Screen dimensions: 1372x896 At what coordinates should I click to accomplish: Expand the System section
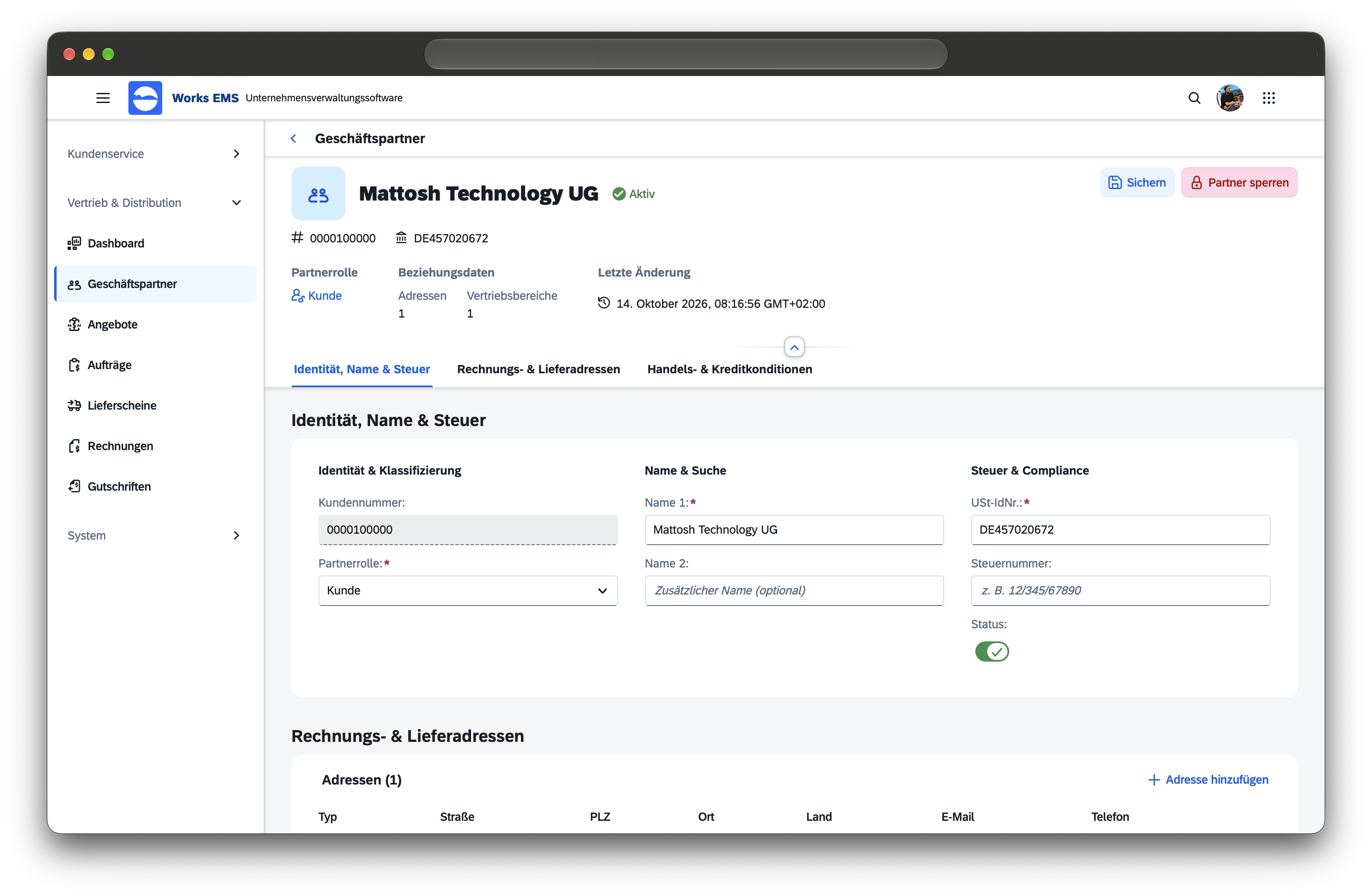pyautogui.click(x=155, y=535)
